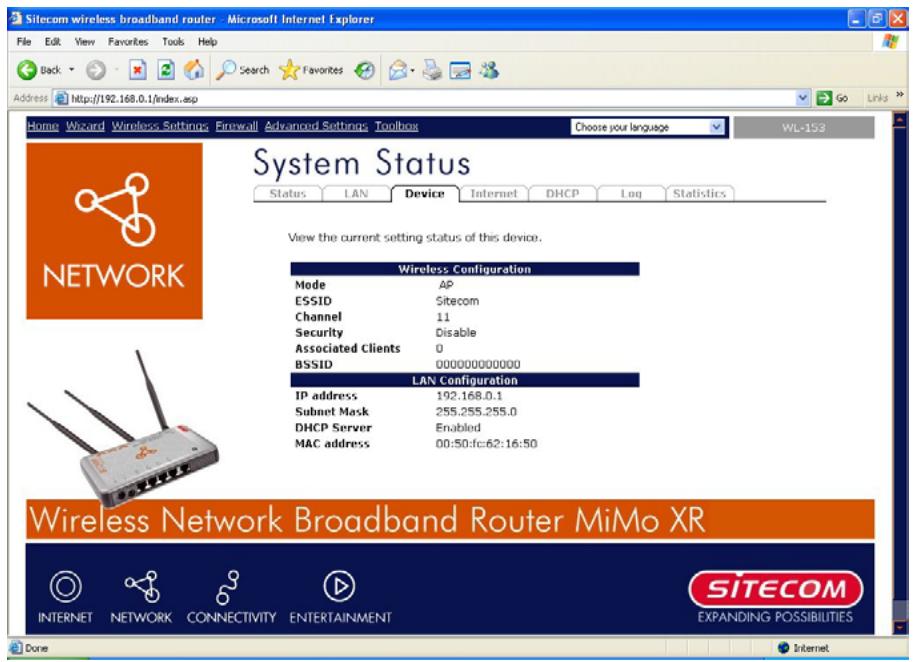This screenshot has width=915, height=662.
Task: Open the Search toolbar button
Action: point(243,70)
